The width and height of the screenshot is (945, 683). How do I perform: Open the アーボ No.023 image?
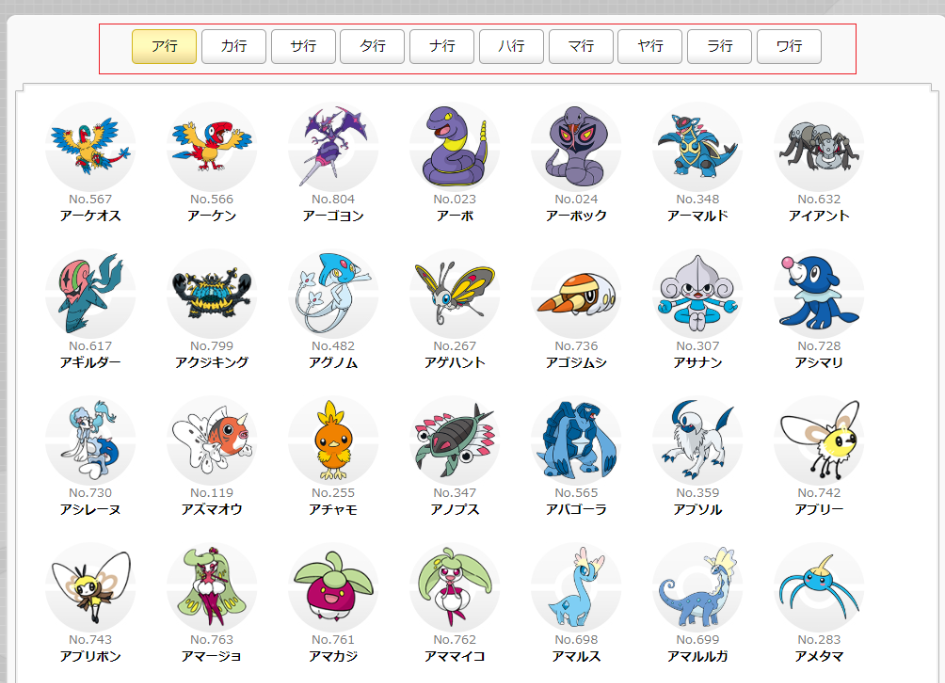pos(455,147)
